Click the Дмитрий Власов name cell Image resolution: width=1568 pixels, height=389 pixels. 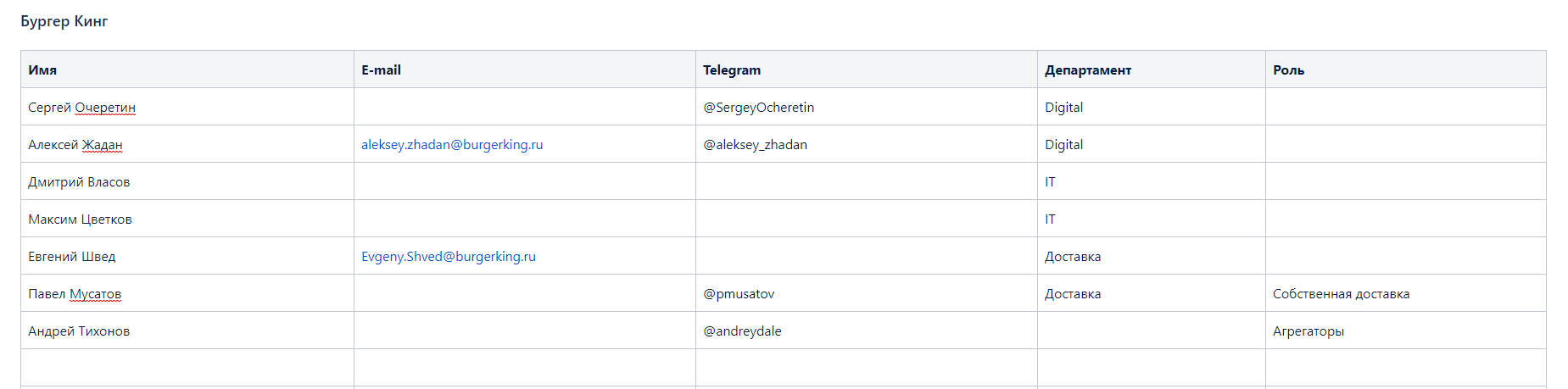[x=79, y=182]
